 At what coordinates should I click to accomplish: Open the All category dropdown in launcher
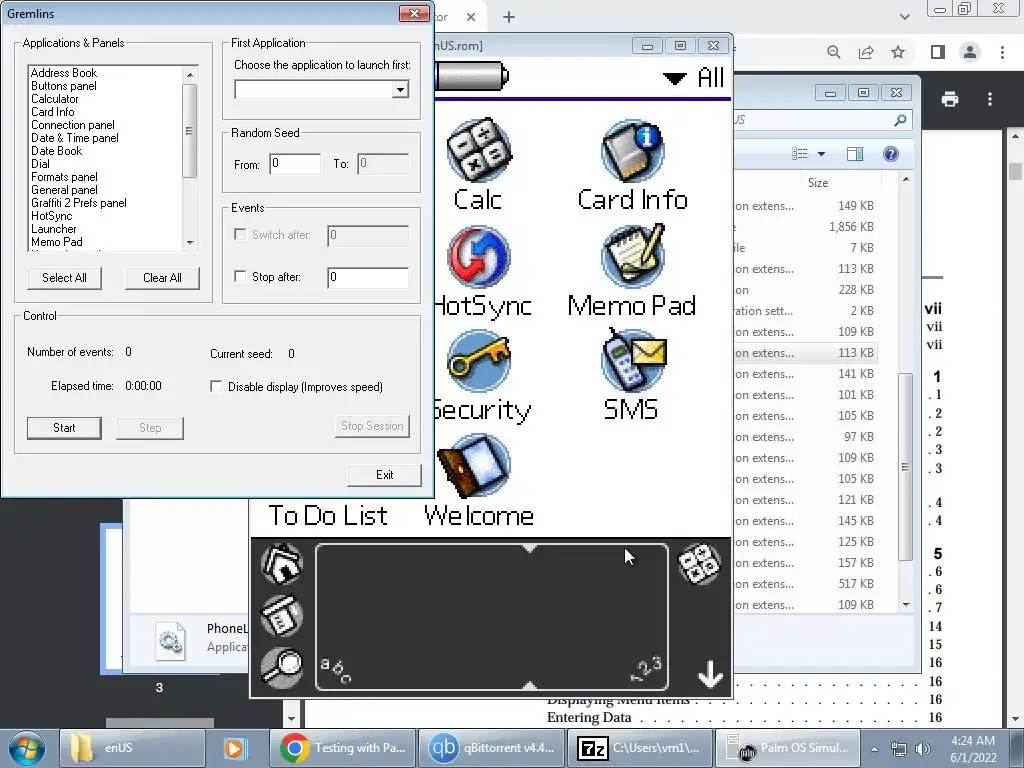694,78
